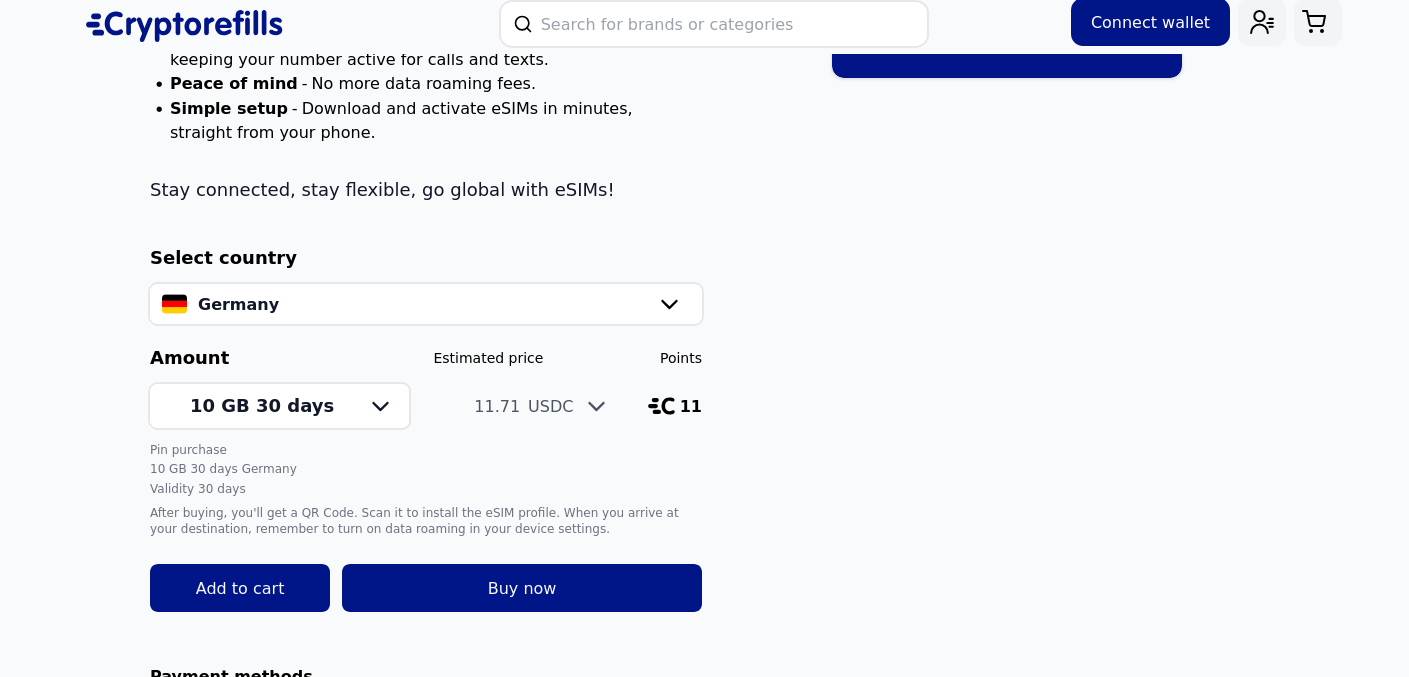This screenshot has width=1409, height=677.
Task: Click the 11.71 estimated price value
Action: 497,406
